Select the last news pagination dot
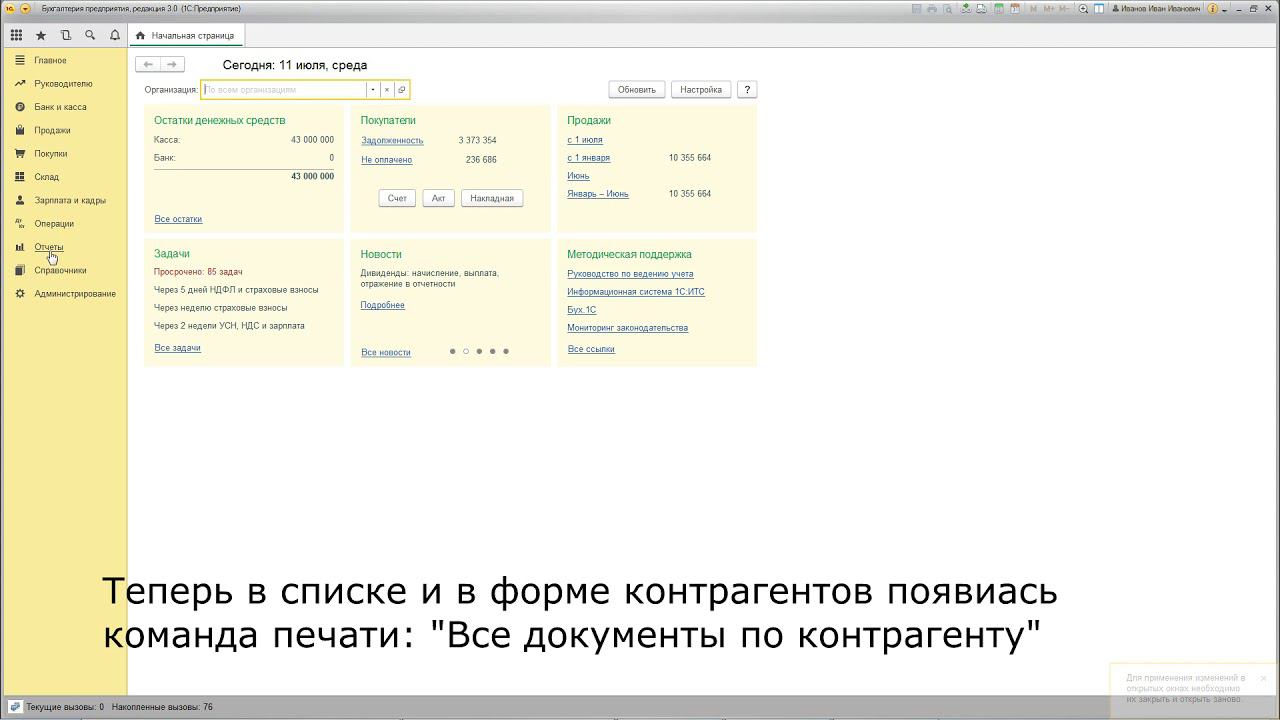 coord(506,352)
